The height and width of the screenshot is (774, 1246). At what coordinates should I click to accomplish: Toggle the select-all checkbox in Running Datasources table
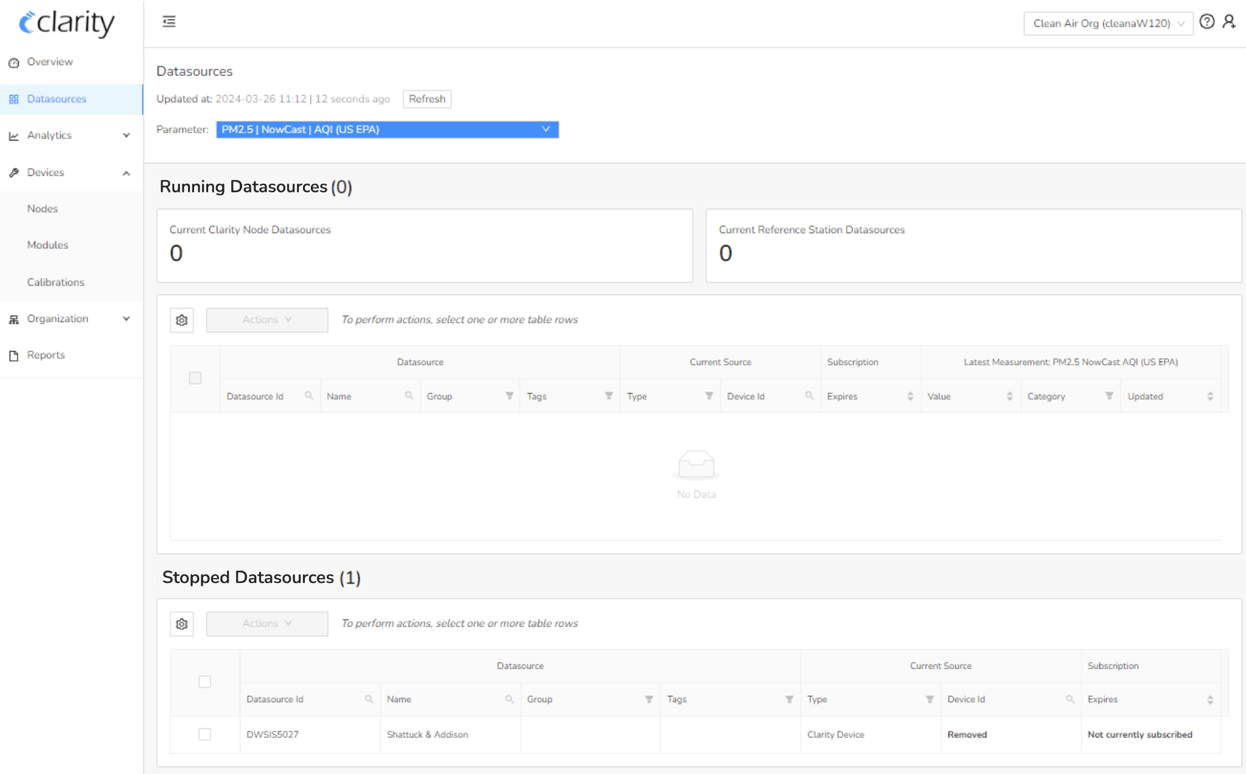click(x=195, y=378)
